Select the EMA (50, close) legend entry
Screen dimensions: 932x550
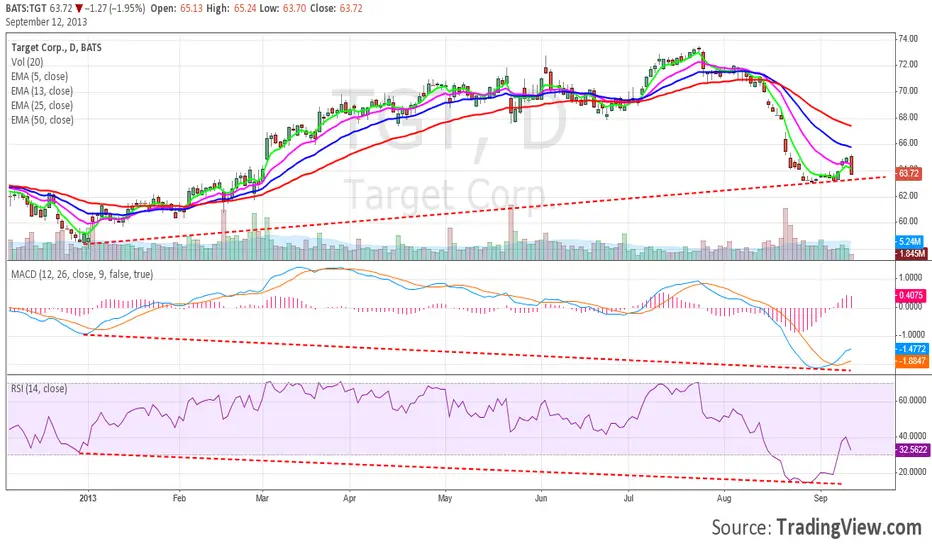(42, 120)
